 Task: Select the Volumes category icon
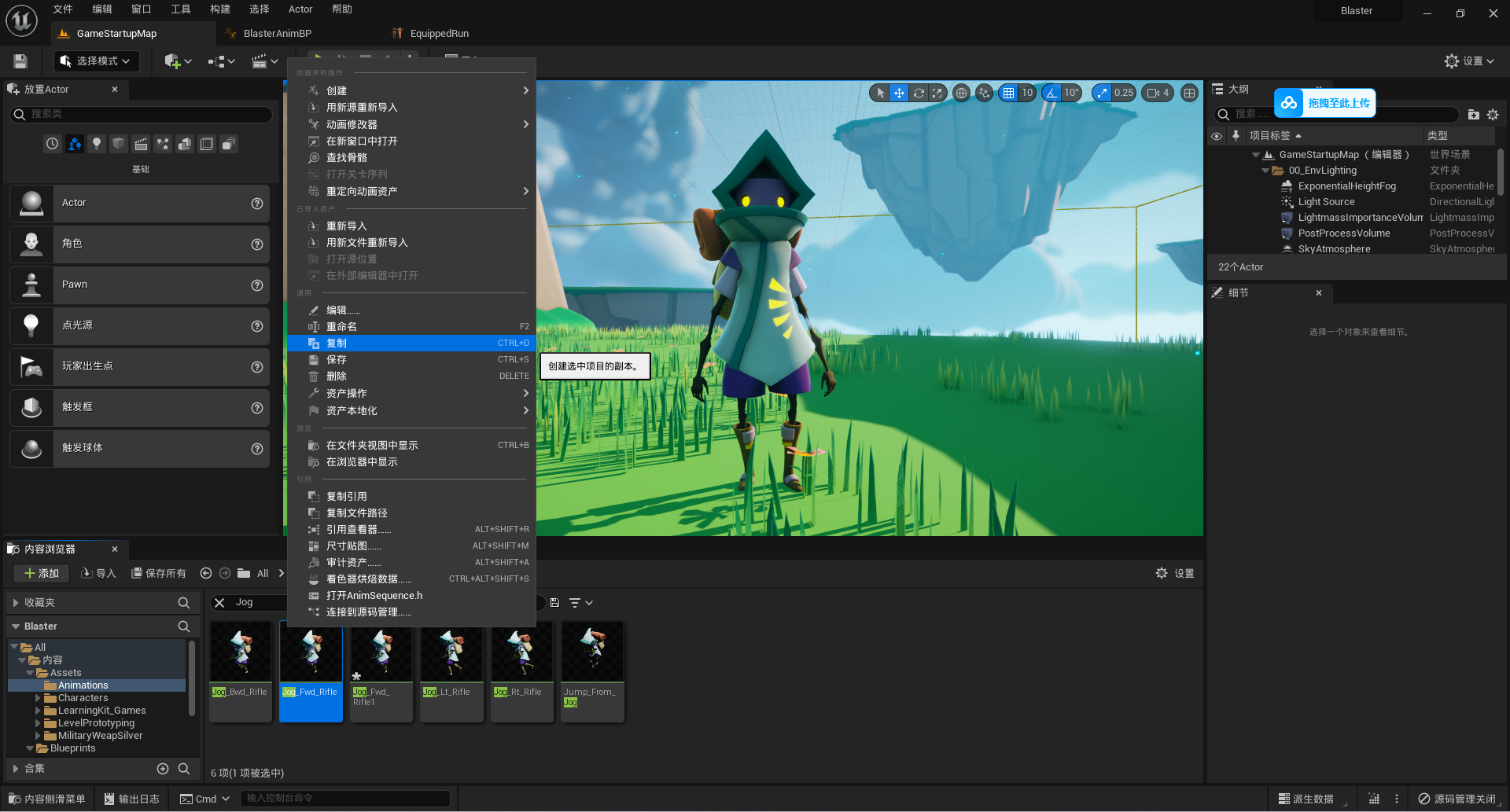coord(206,144)
